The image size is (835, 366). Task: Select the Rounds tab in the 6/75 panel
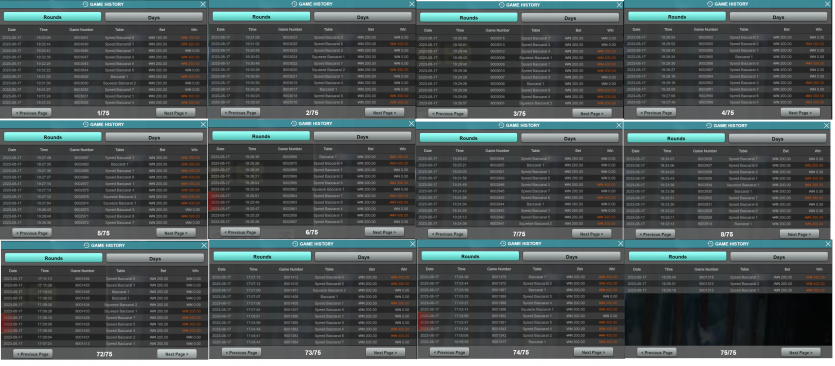click(x=261, y=136)
